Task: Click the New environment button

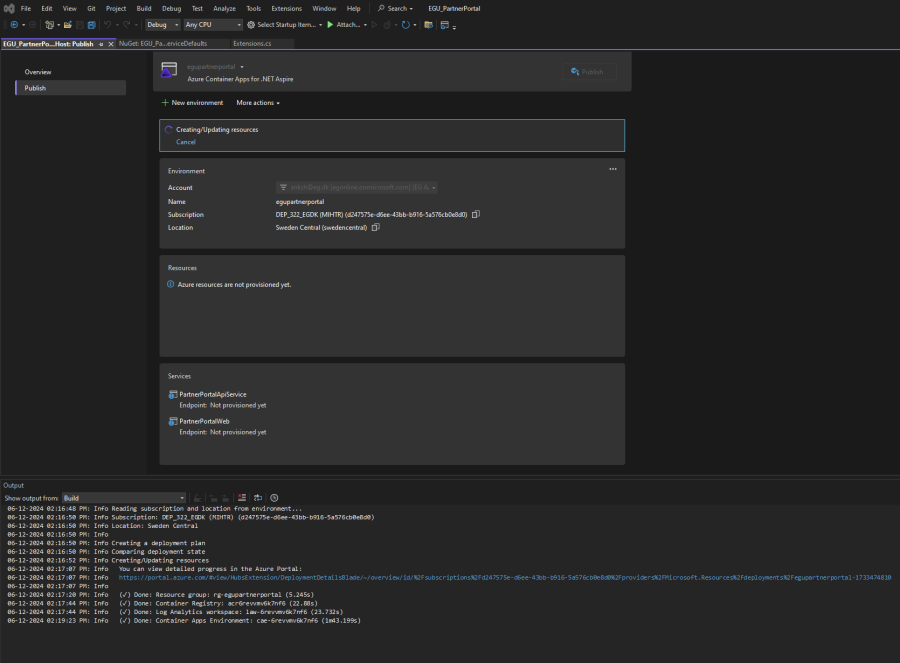Action: pyautogui.click(x=192, y=103)
